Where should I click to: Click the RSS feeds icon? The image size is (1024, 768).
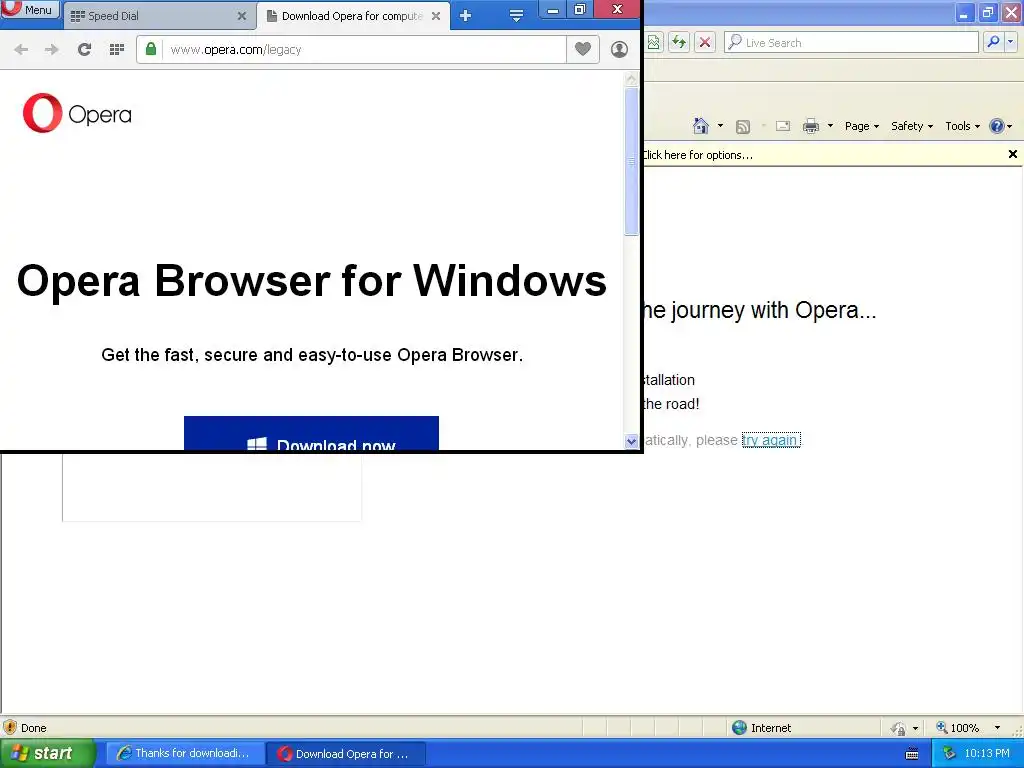(x=743, y=127)
